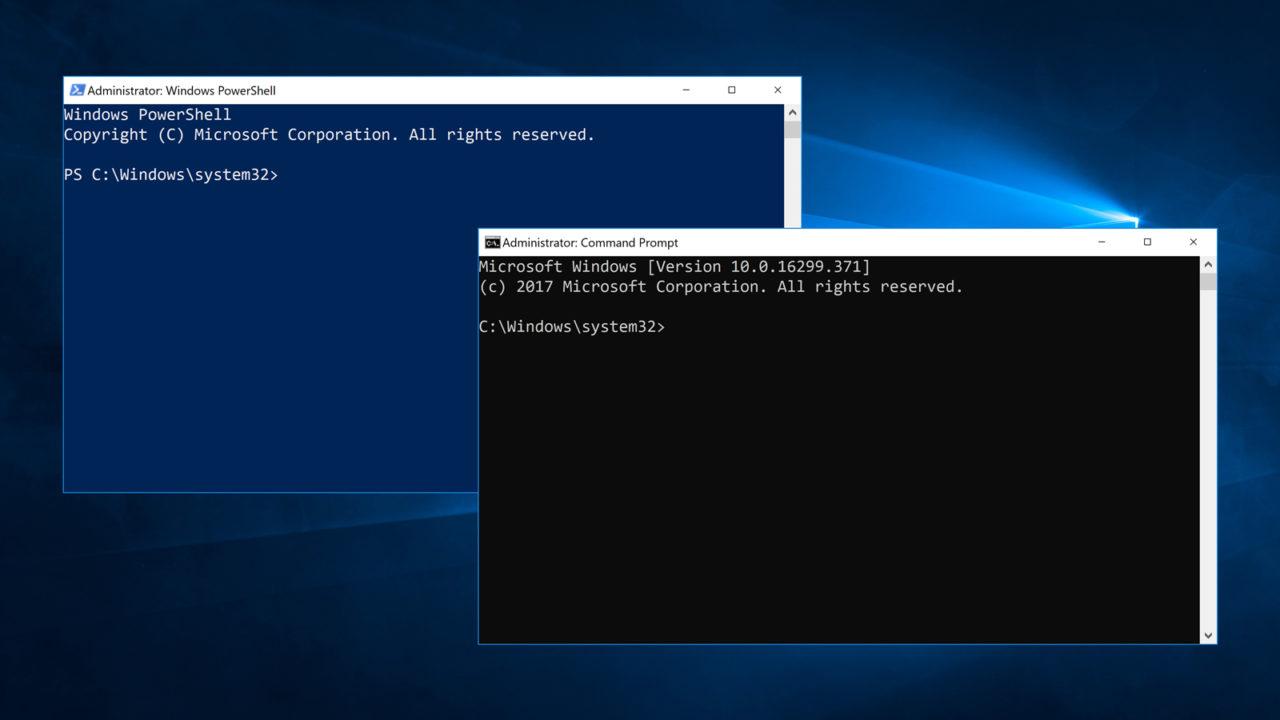Select the Microsoft Windows version text line
Viewport: 1280px width, 720px height.
675,266
